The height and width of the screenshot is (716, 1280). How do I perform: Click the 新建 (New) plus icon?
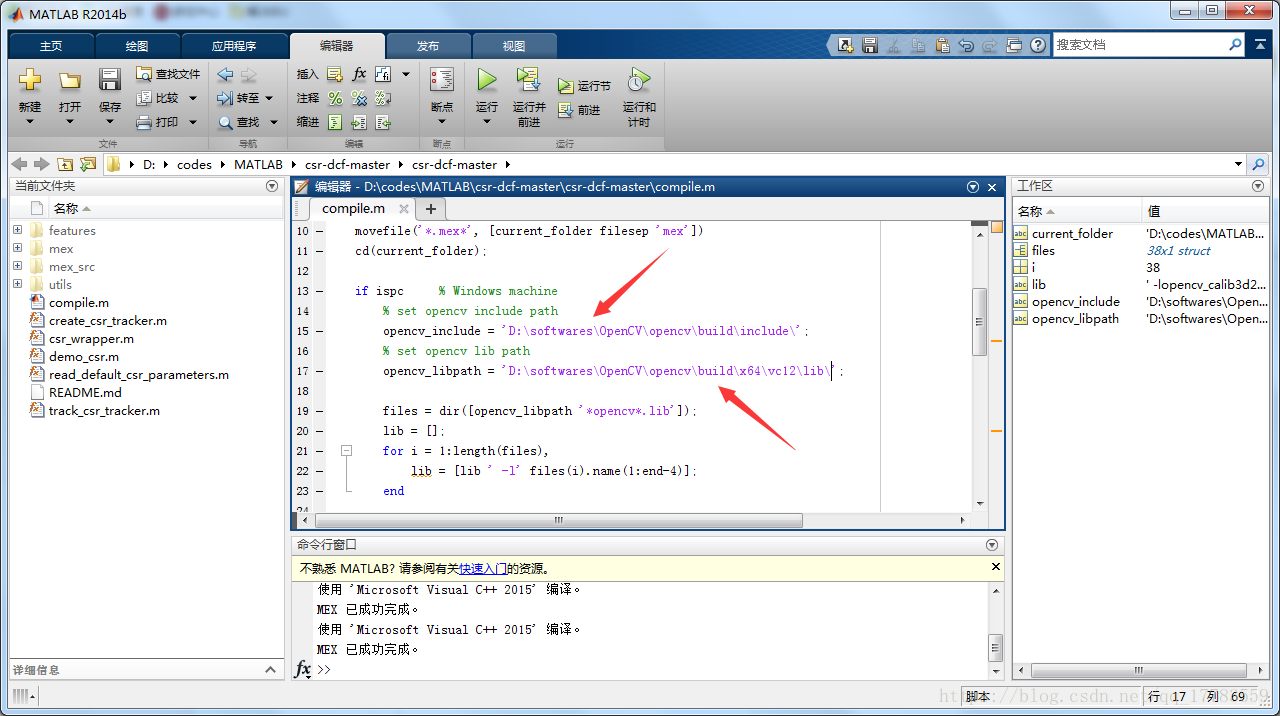[30, 80]
